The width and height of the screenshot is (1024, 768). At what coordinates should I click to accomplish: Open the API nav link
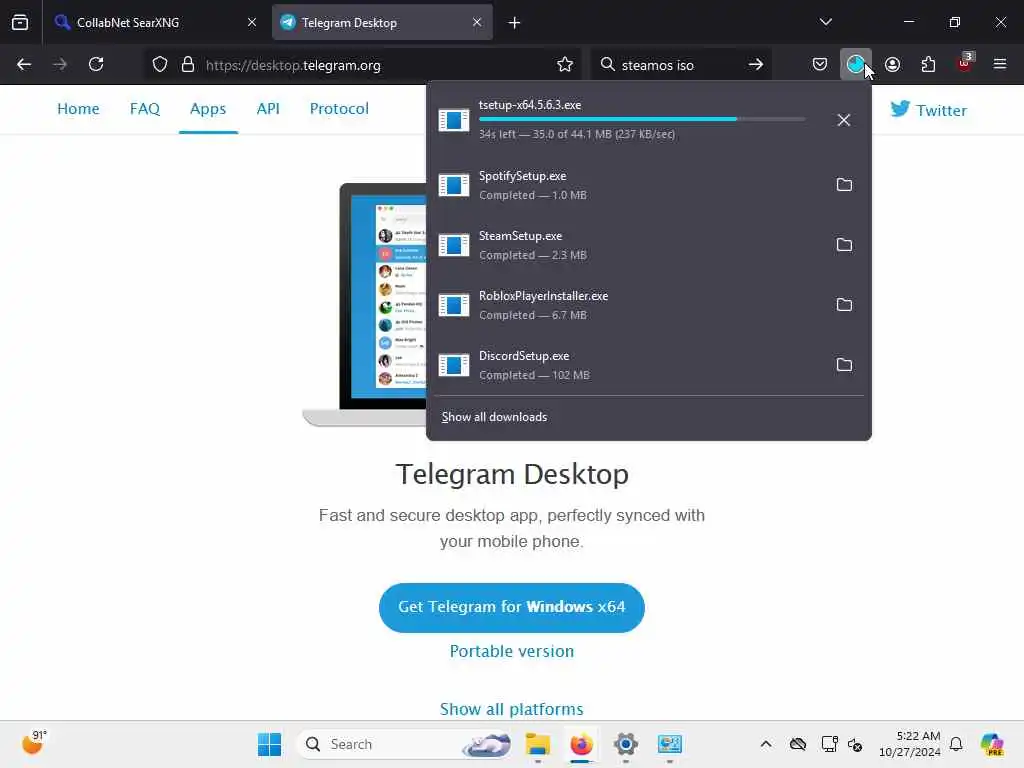(268, 108)
